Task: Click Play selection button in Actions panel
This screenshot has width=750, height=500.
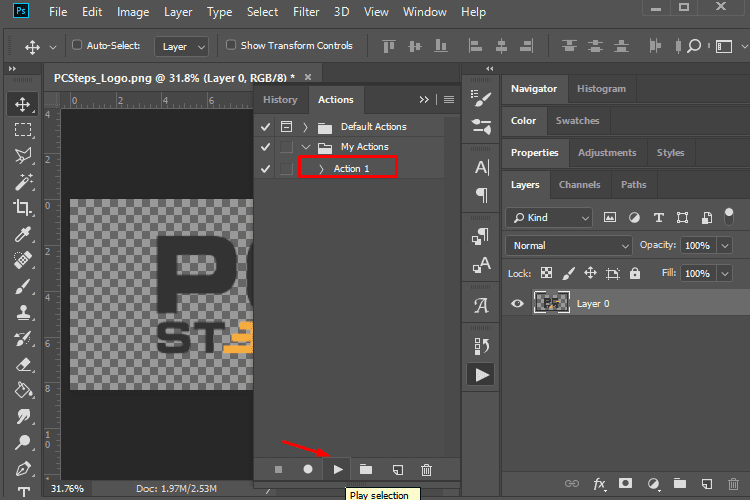Action: (x=337, y=469)
